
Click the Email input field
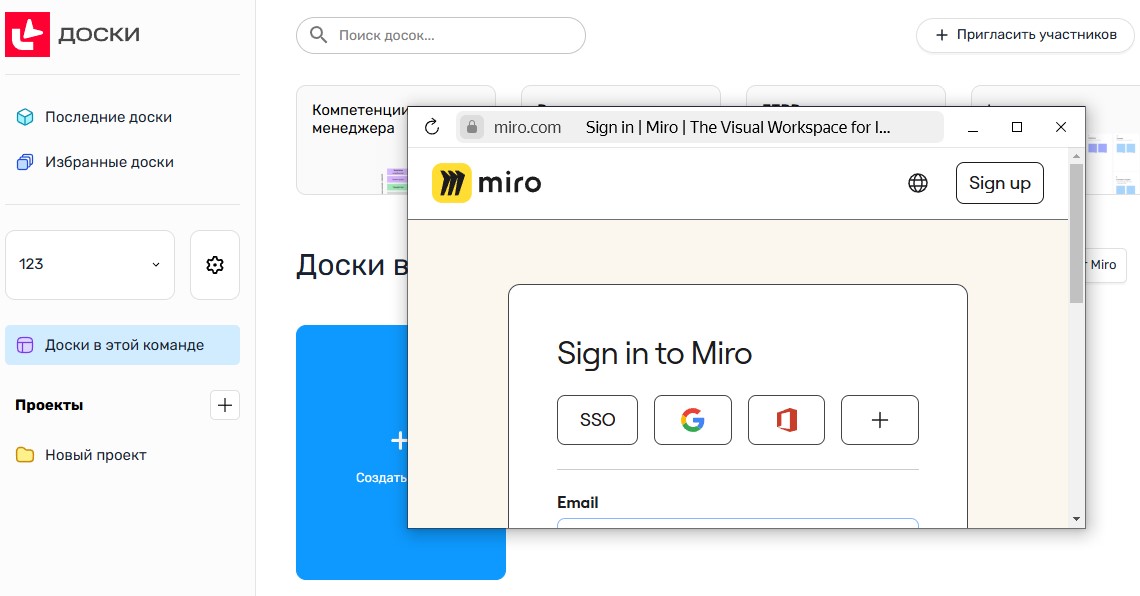click(738, 523)
